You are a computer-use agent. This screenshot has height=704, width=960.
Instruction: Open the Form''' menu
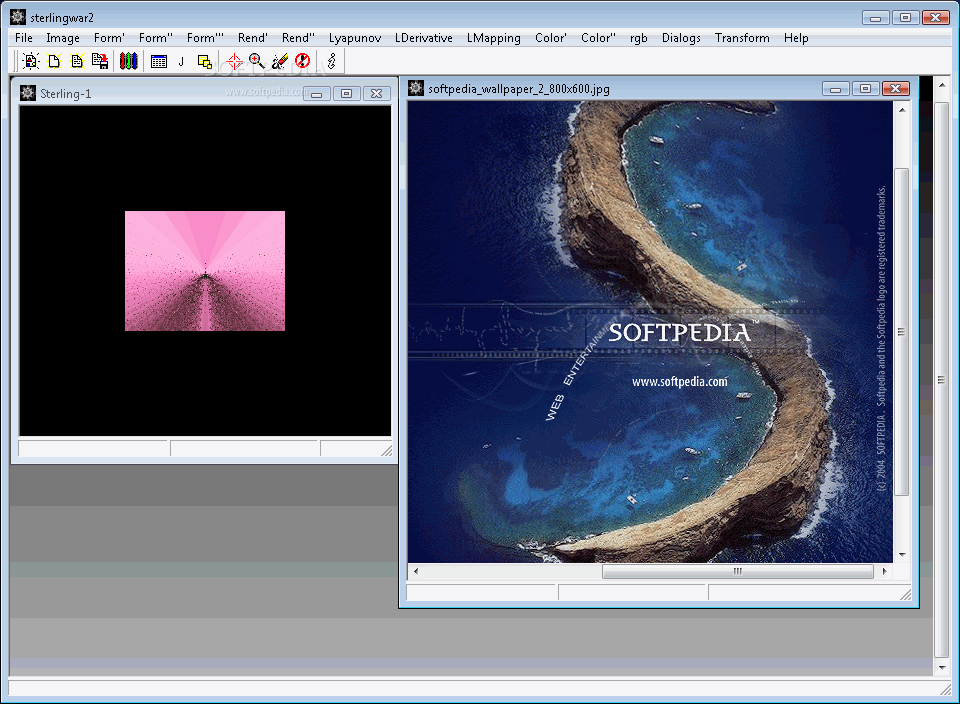coord(205,38)
